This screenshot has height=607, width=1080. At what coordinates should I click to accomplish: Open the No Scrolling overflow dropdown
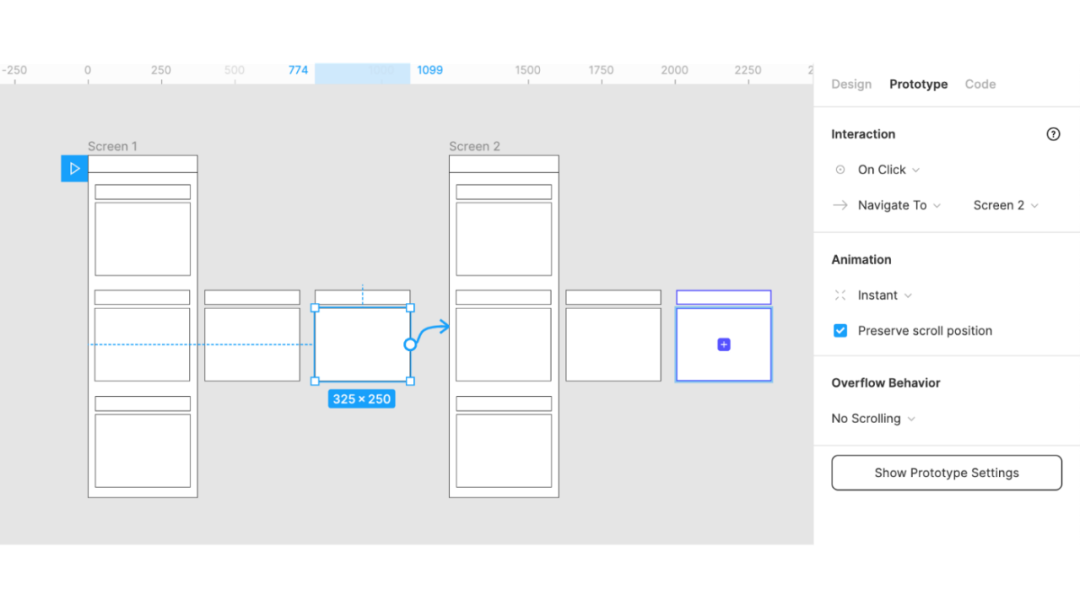coord(873,419)
